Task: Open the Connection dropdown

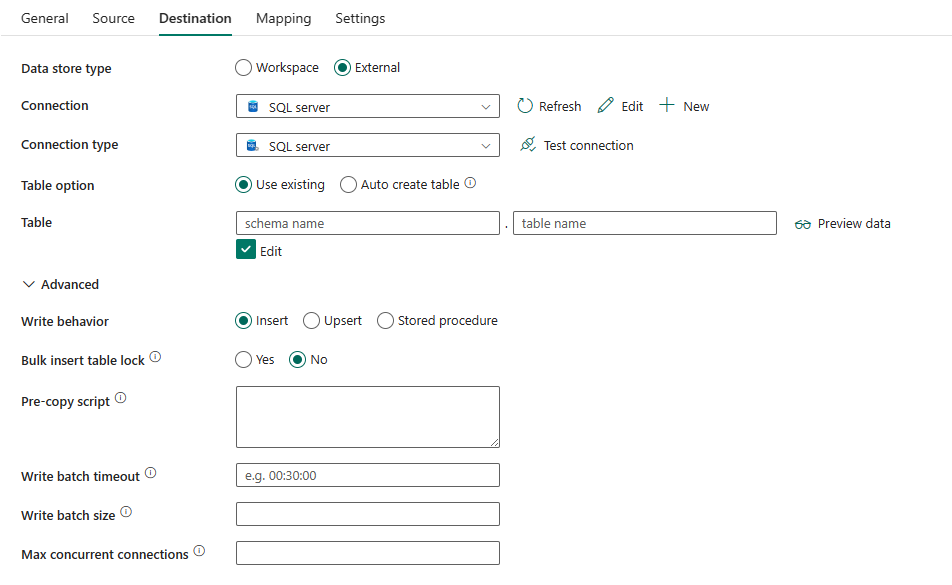Action: 488,106
